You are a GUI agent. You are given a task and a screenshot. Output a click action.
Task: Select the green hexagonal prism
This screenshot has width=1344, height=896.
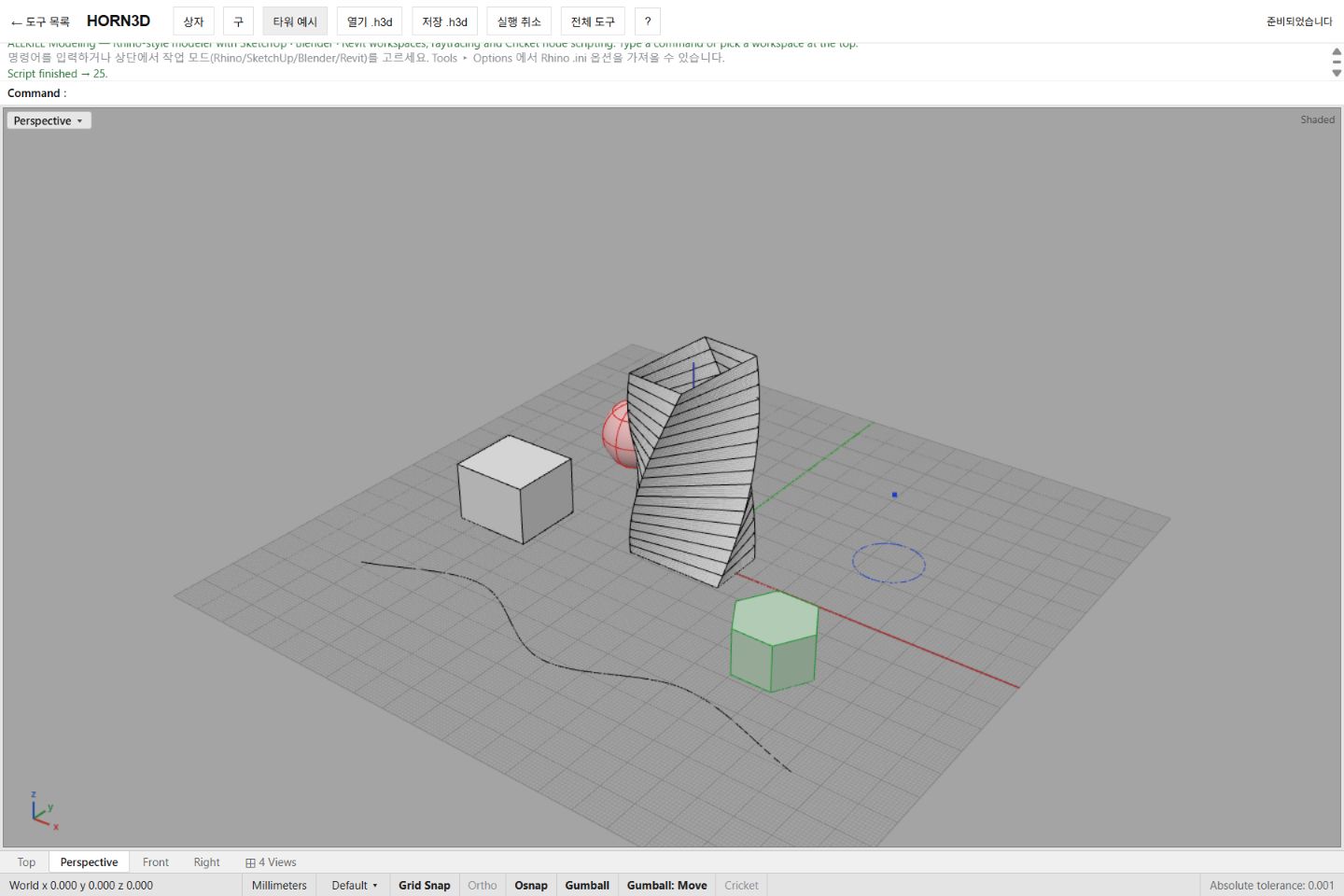tap(775, 641)
